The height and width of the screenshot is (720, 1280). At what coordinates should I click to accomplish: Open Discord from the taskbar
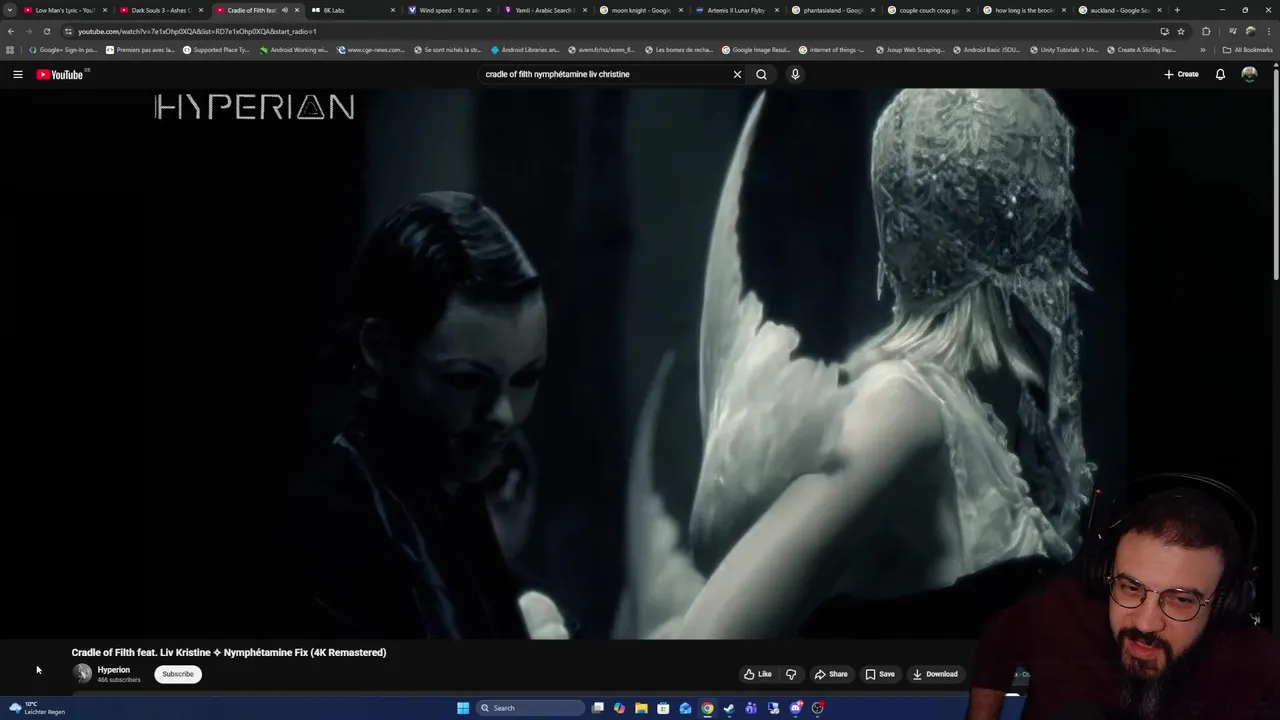(x=796, y=708)
